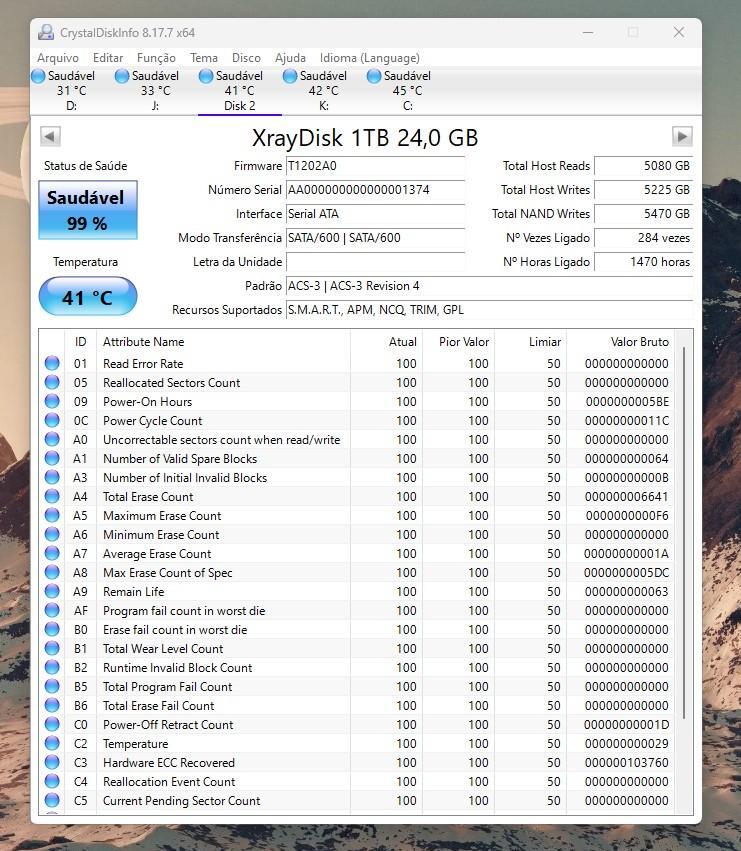Click the status orb for Current Pending Sector Count
Viewport: 741px width, 851px height.
click(52, 800)
